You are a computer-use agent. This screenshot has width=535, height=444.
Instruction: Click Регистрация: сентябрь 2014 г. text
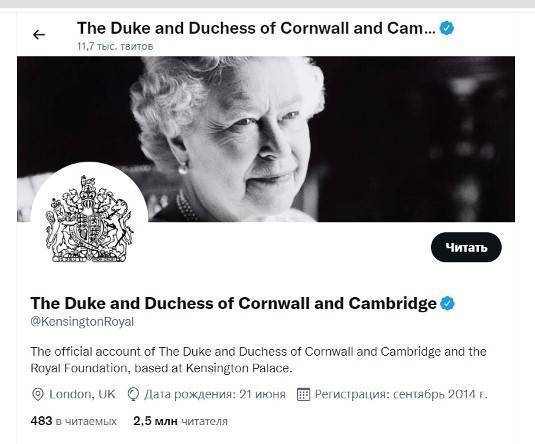tap(401, 395)
